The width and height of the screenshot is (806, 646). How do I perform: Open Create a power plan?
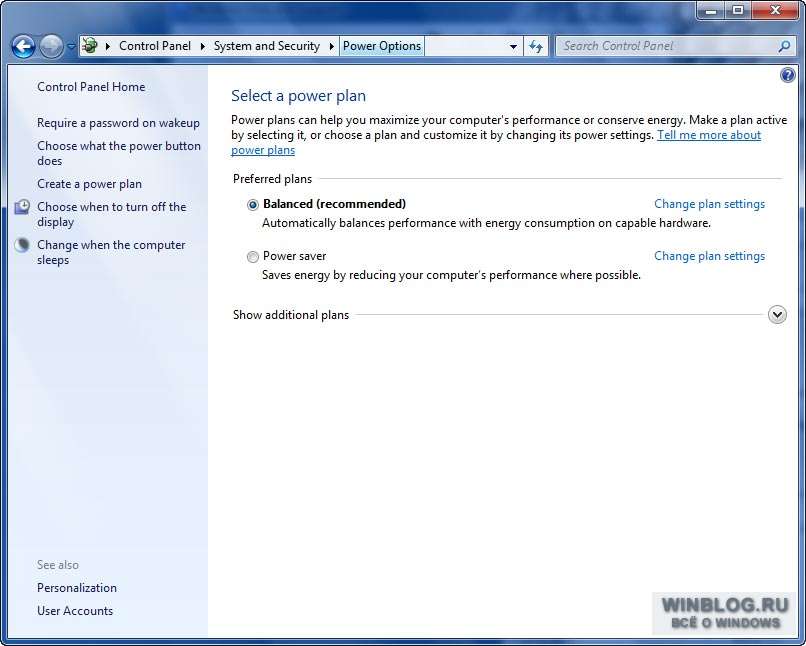(89, 184)
